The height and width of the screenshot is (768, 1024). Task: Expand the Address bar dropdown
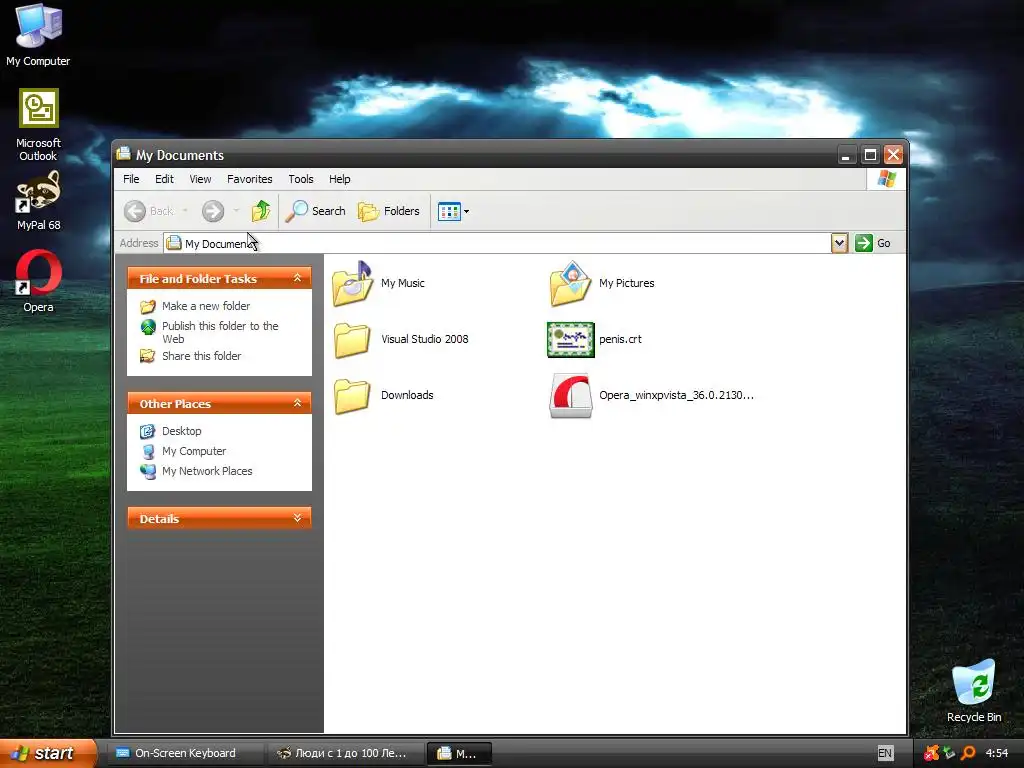[839, 243]
